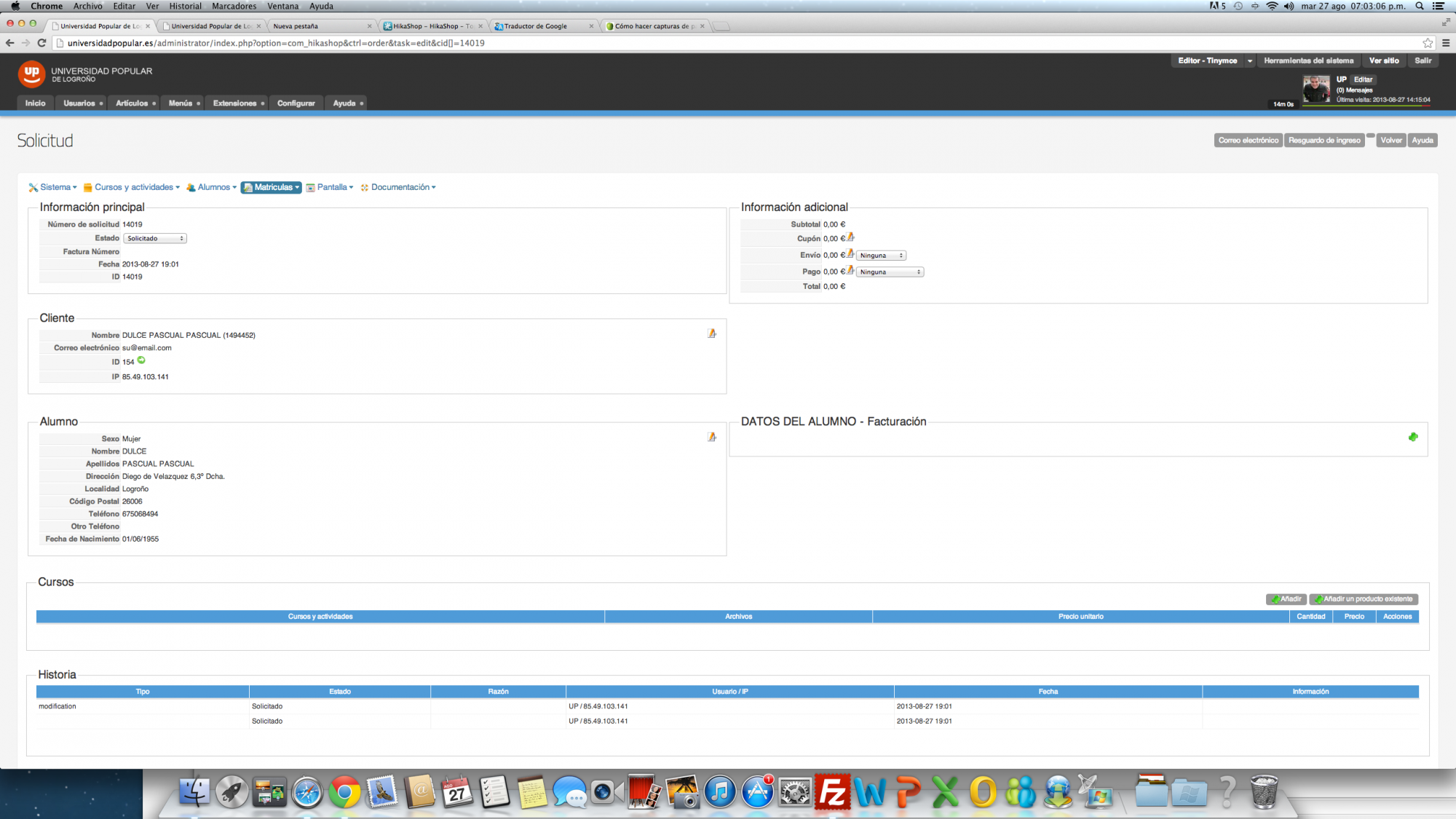This screenshot has width=1456, height=819.
Task: Add billing address with green plus icon
Action: [1413, 438]
